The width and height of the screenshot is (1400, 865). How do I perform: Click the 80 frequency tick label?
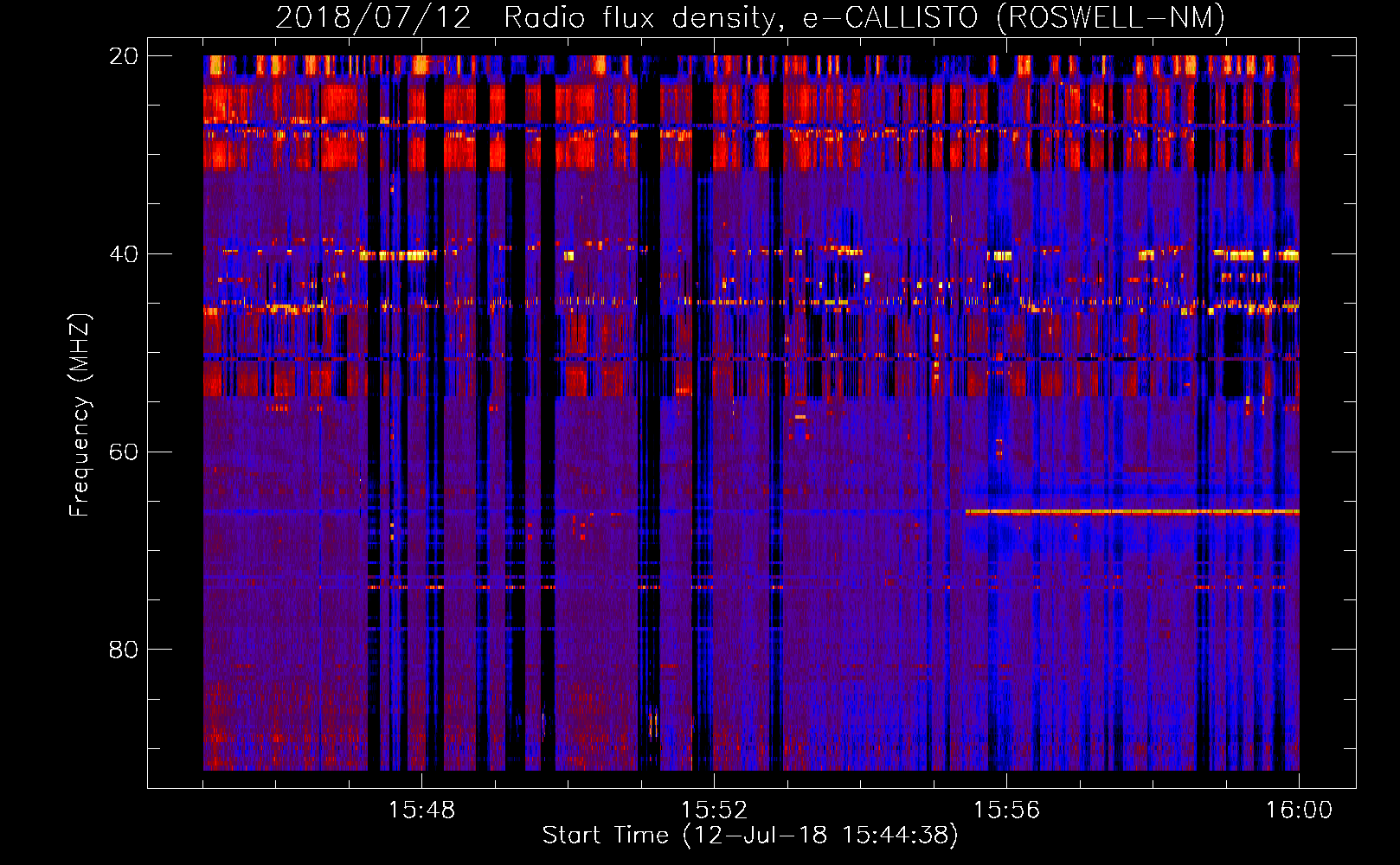(123, 650)
